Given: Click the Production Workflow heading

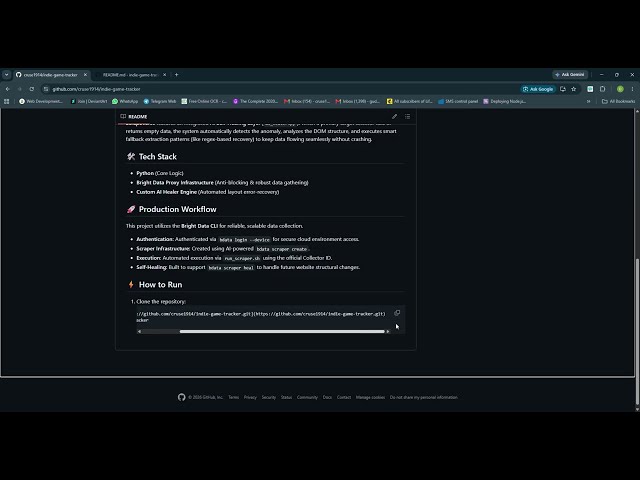Looking at the screenshot, I should point(178,209).
